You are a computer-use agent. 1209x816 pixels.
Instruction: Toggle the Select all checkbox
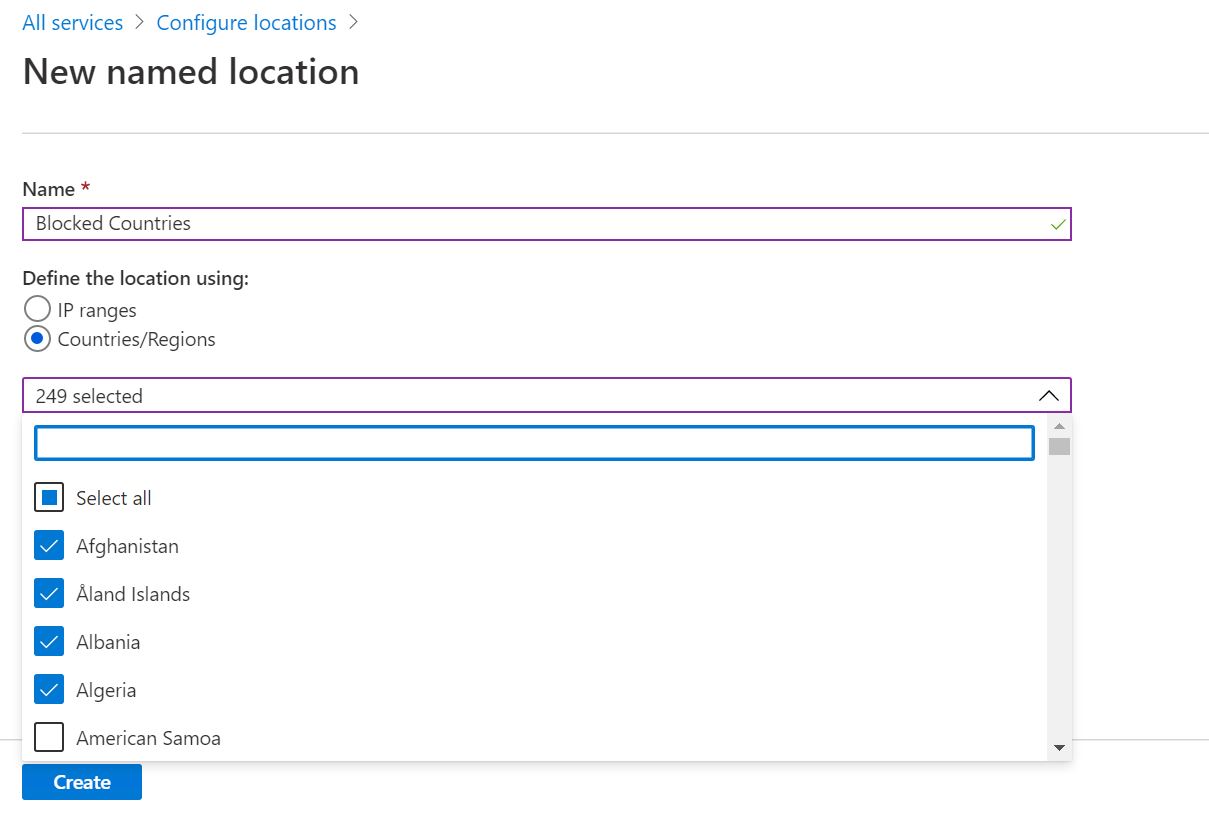49,497
